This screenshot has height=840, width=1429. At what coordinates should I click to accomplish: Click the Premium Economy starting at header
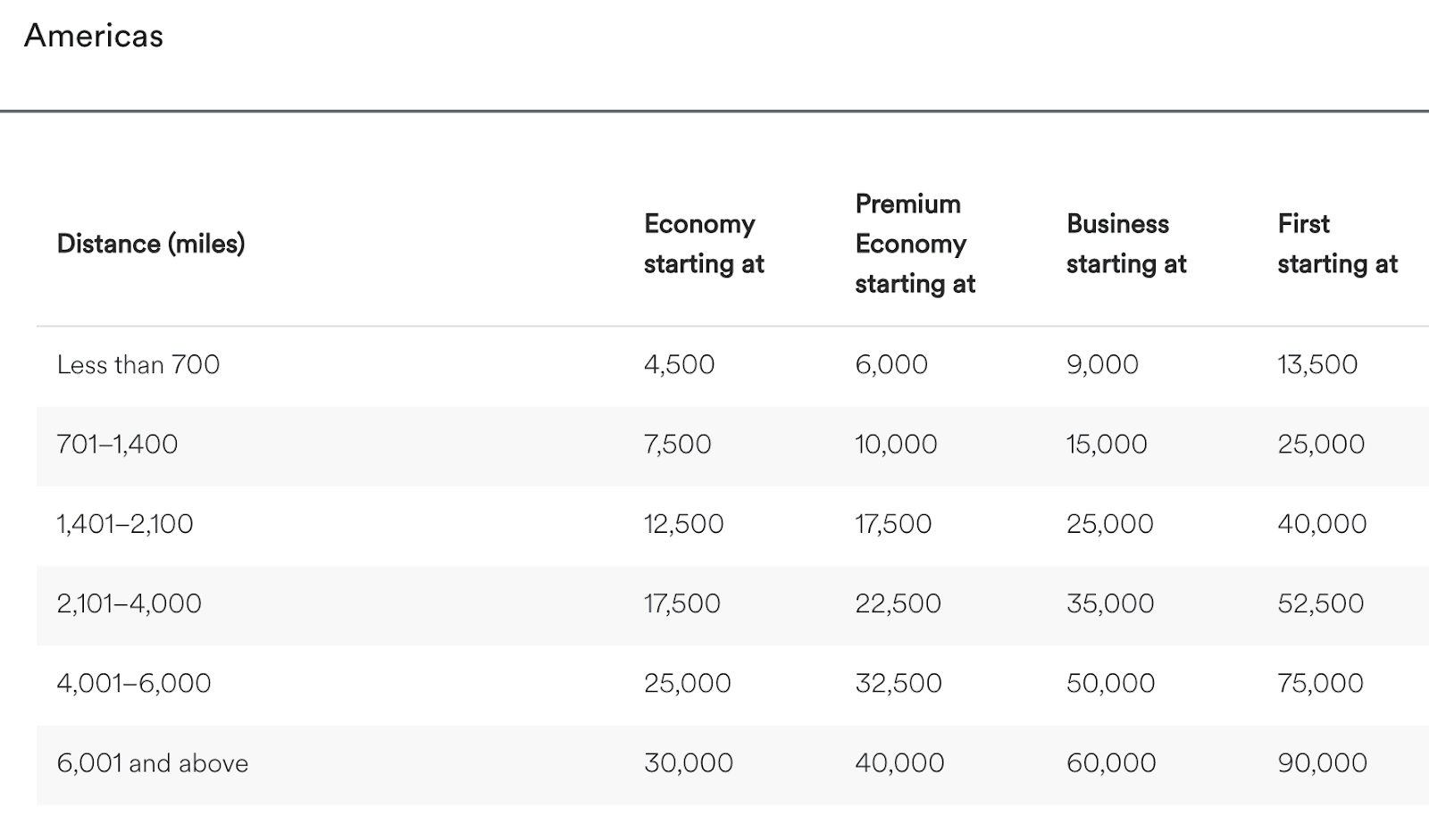point(915,244)
